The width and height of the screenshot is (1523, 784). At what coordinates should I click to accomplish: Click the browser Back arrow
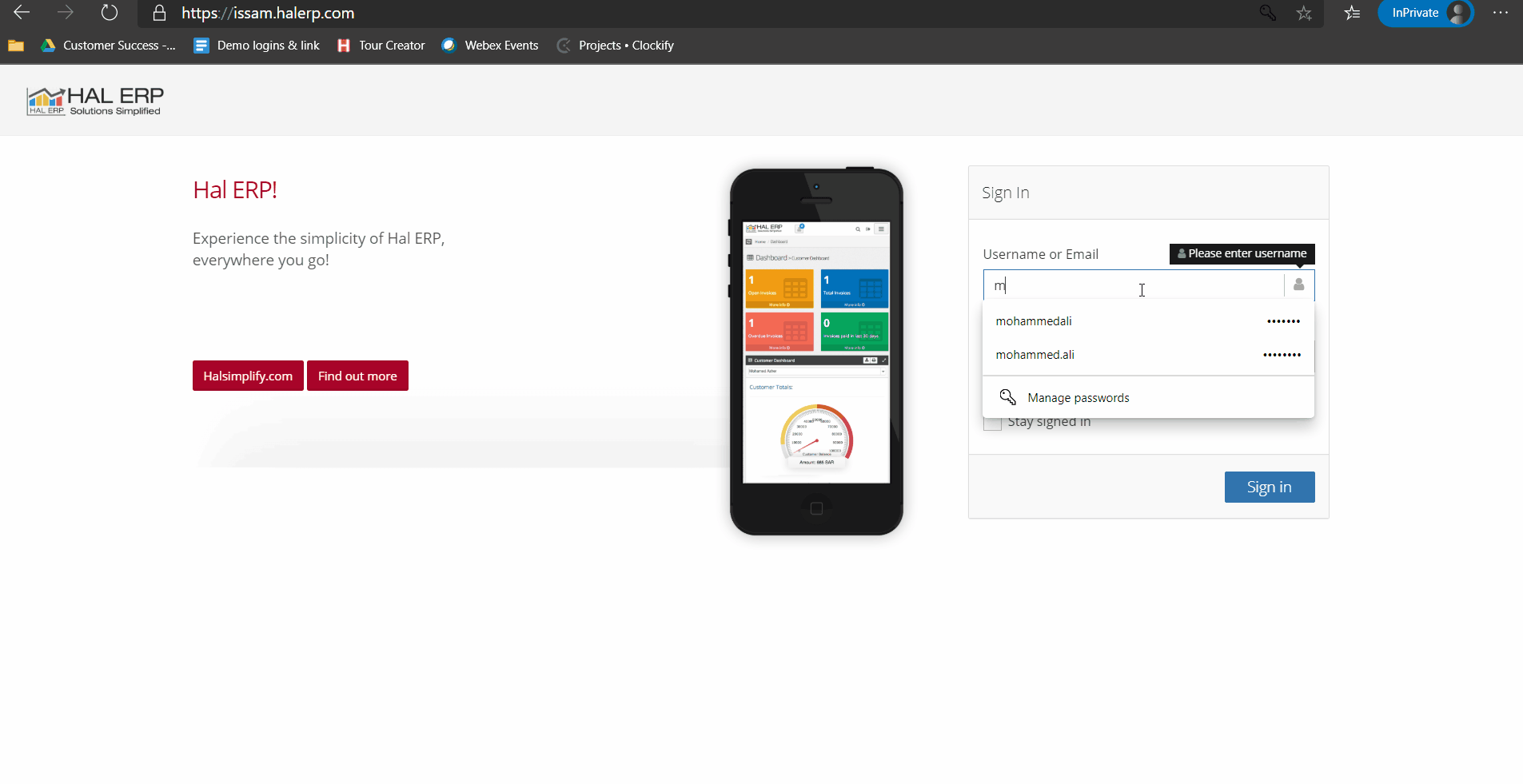coord(22,13)
